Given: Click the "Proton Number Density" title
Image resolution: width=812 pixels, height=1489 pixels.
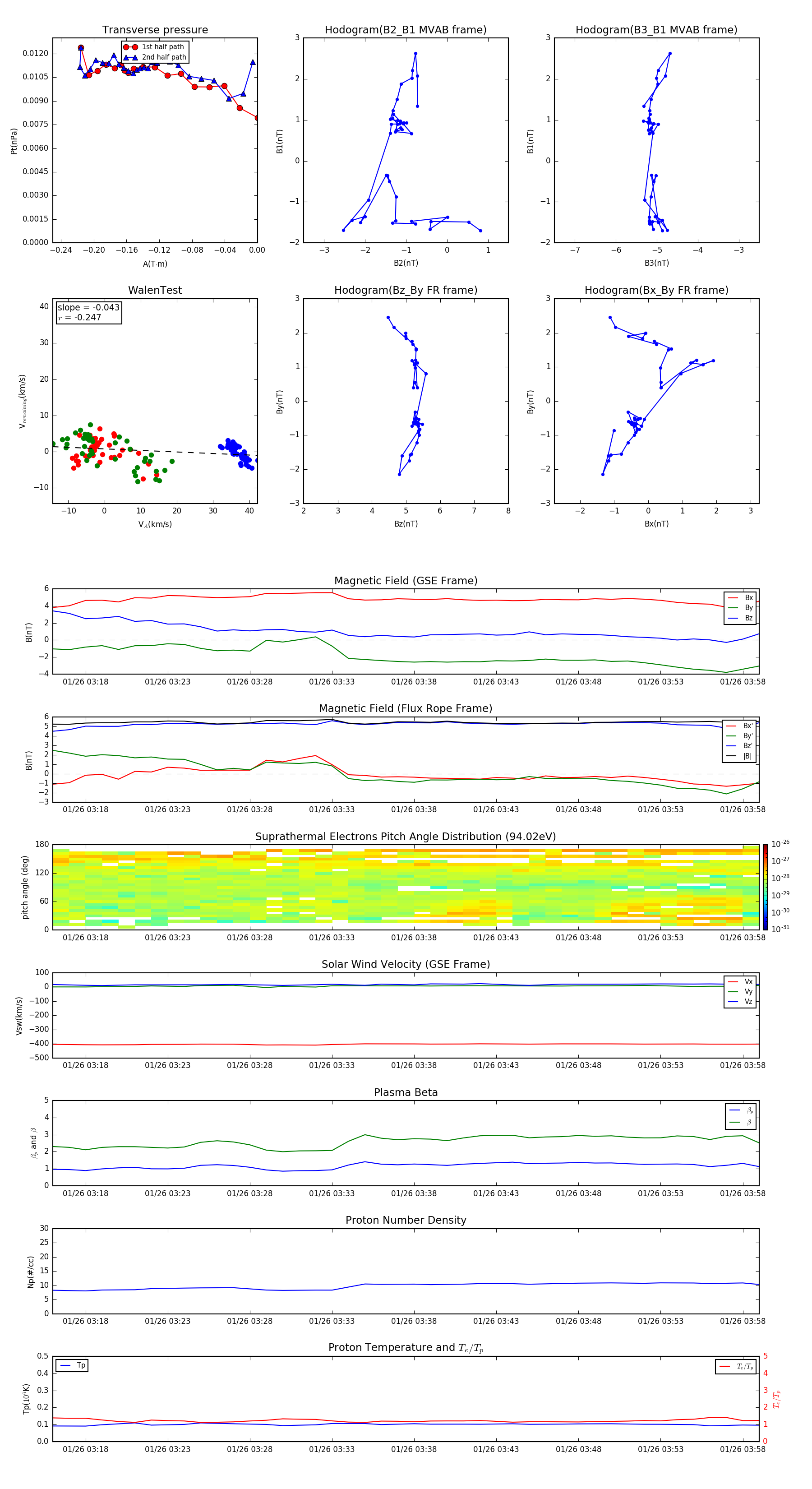Looking at the screenshot, I should [406, 1221].
